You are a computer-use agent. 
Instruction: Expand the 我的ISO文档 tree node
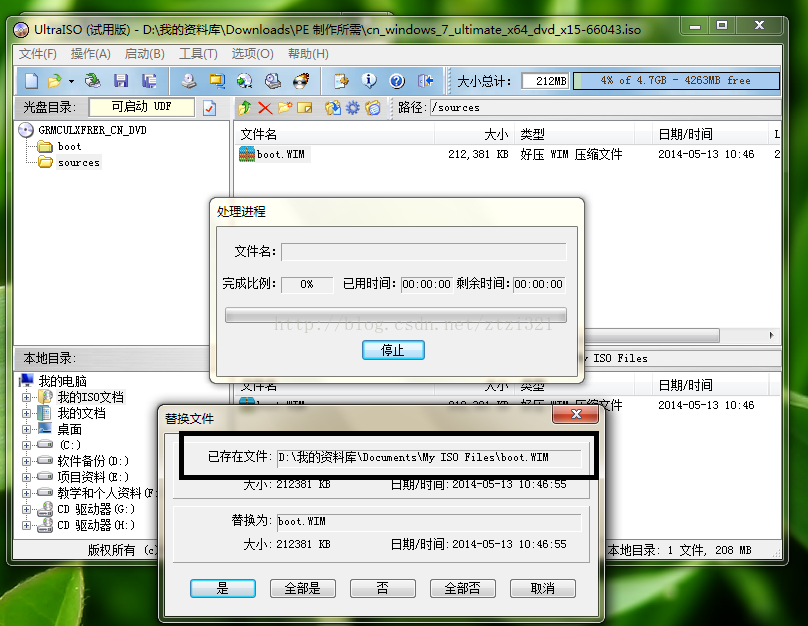click(x=26, y=397)
